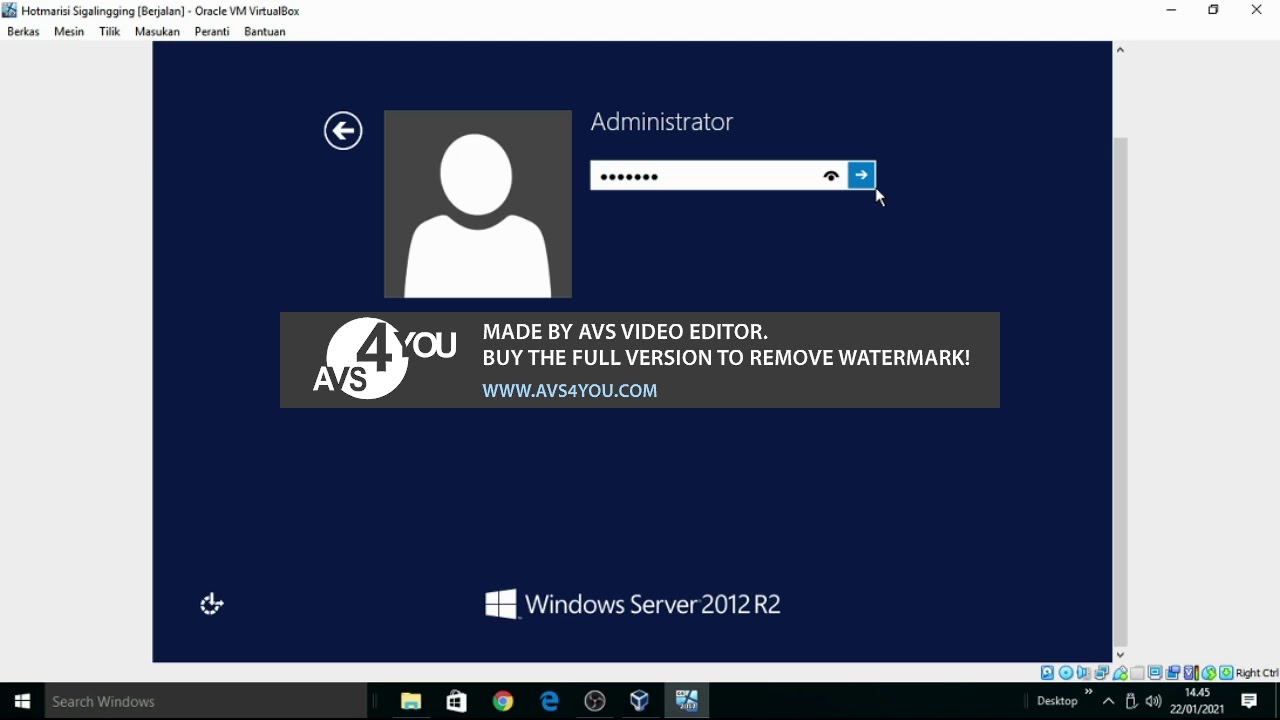Open the Bantuan menu
This screenshot has height=720, width=1280.
pyautogui.click(x=265, y=31)
